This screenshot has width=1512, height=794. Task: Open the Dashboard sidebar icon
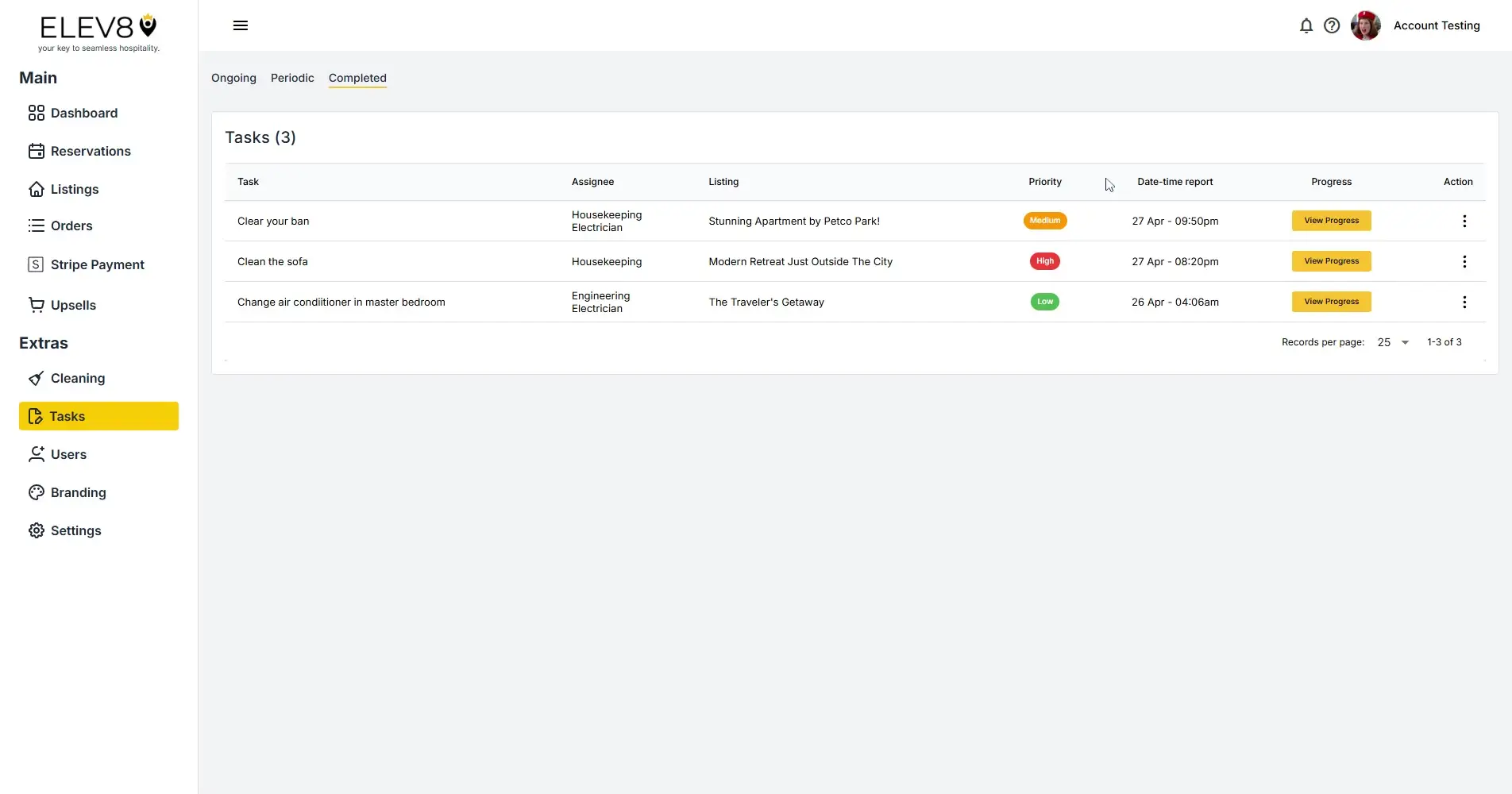pos(36,113)
